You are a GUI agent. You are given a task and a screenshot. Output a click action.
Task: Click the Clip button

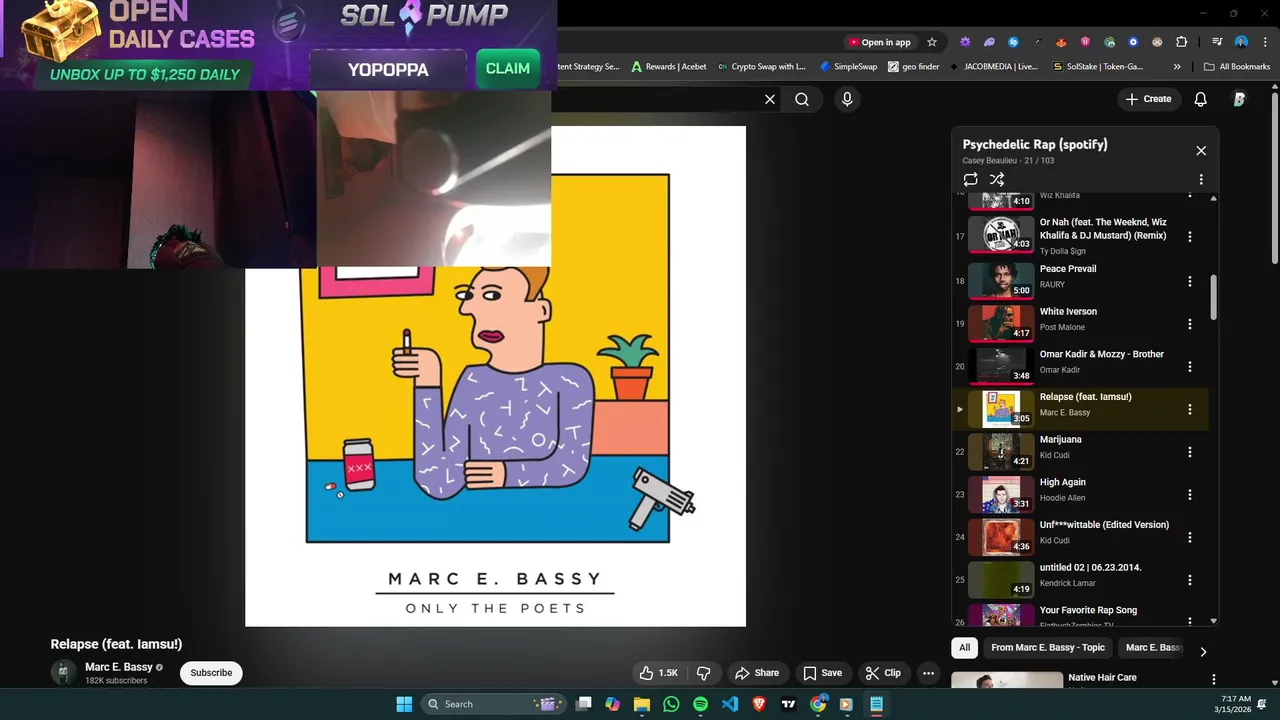coord(883,673)
